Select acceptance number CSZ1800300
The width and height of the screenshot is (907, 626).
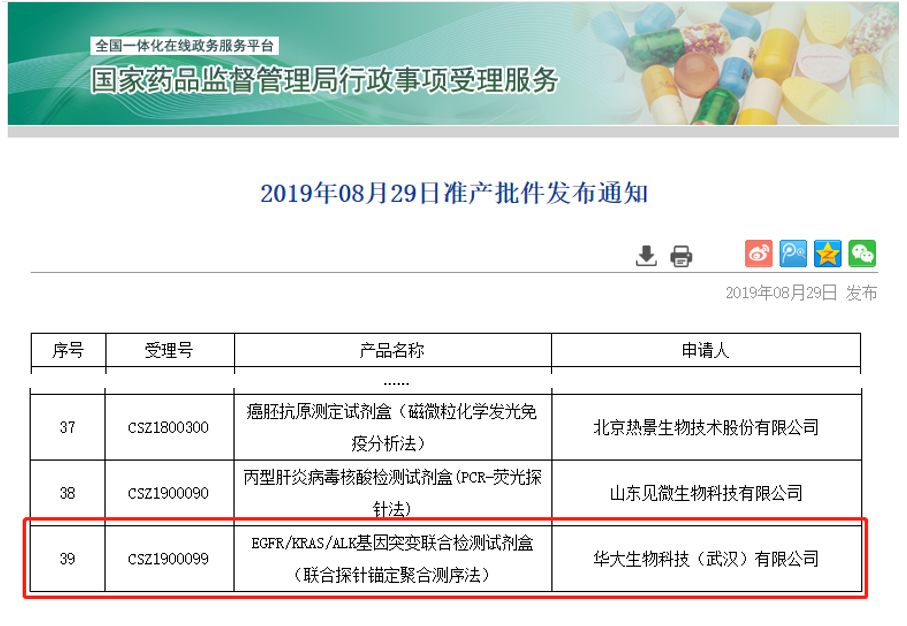click(169, 427)
